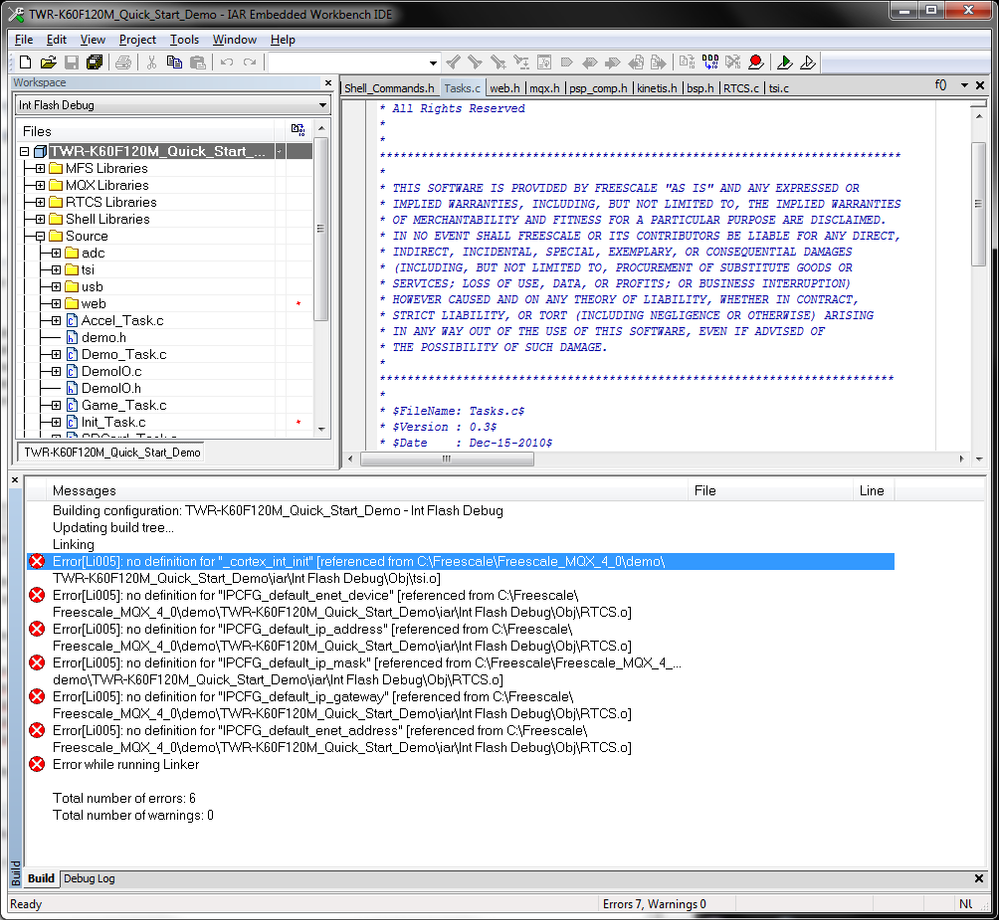
Task: Close the active editor tab
Action: click(980, 85)
